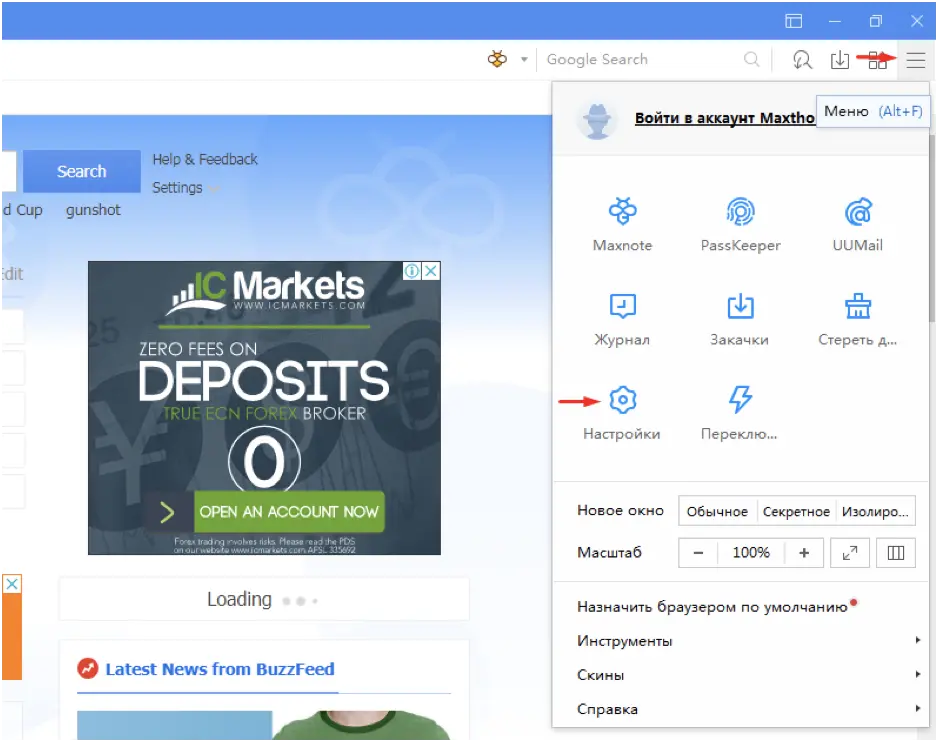Open the PassKeeper password manager
This screenshot has width=938, height=742.
[739, 222]
